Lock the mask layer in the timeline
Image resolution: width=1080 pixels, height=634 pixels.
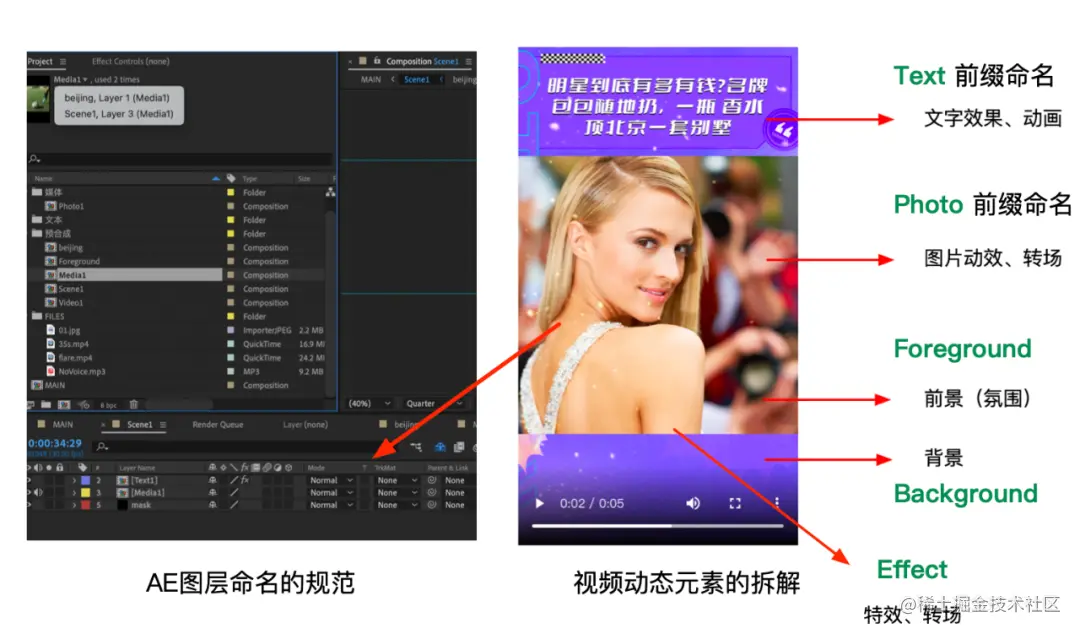point(59,505)
